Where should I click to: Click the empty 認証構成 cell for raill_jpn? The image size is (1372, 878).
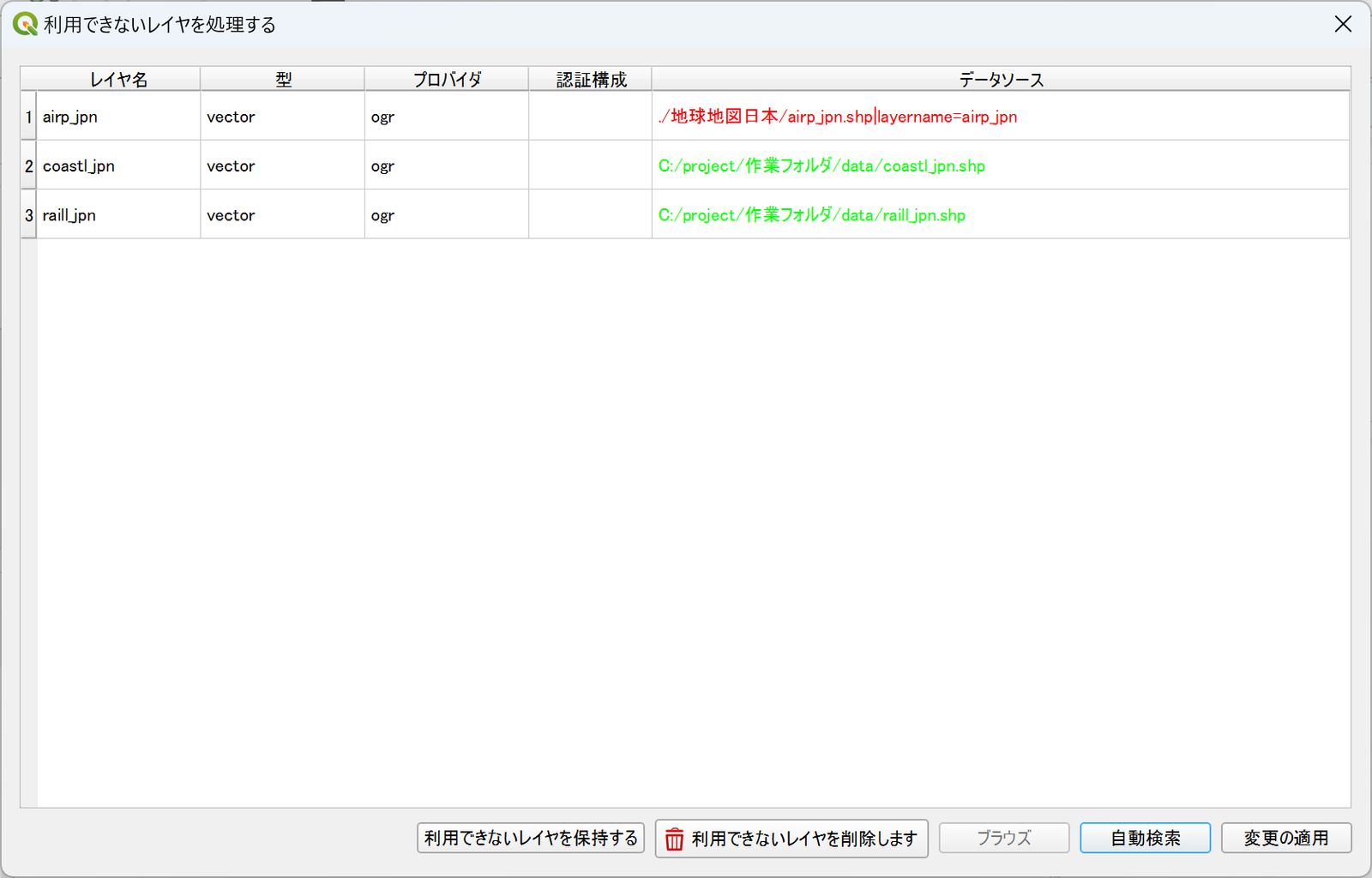[591, 214]
